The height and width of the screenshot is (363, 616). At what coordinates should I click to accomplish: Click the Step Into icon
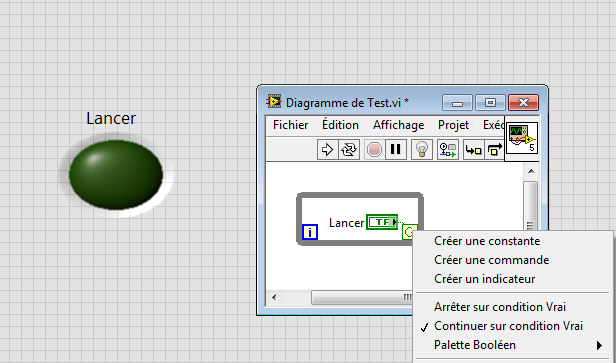pos(473,150)
